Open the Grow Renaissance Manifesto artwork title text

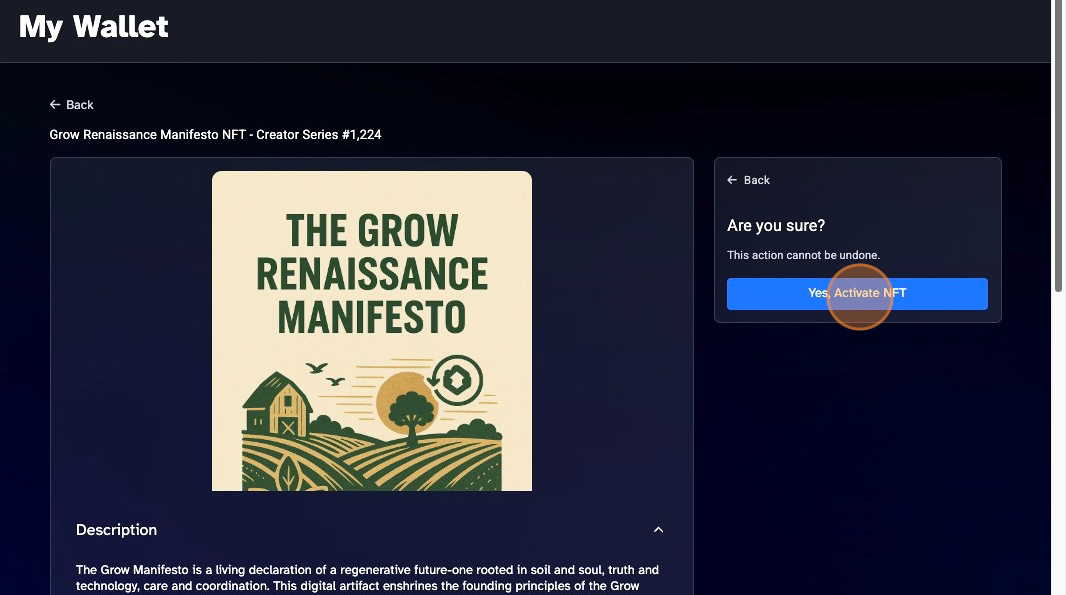tap(372, 273)
